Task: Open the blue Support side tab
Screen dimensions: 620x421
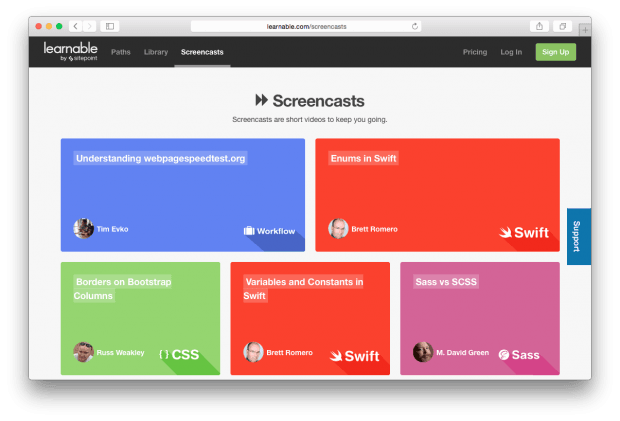Action: pyautogui.click(x=577, y=236)
